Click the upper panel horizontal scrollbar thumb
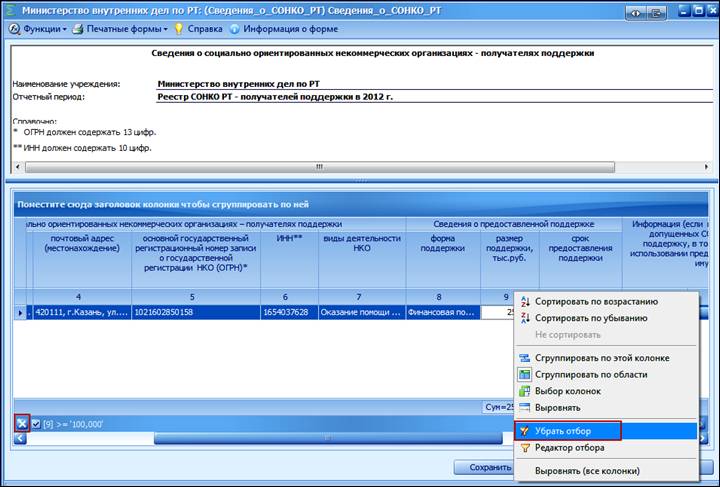720x487 pixels. click(320, 167)
